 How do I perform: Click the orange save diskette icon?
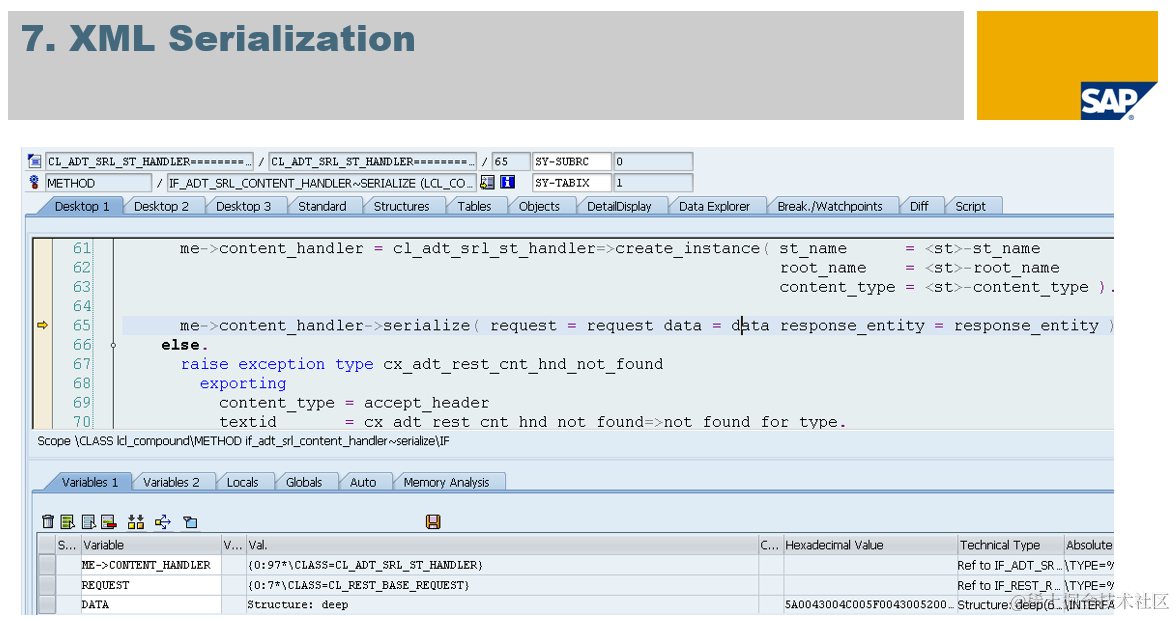pos(433,522)
